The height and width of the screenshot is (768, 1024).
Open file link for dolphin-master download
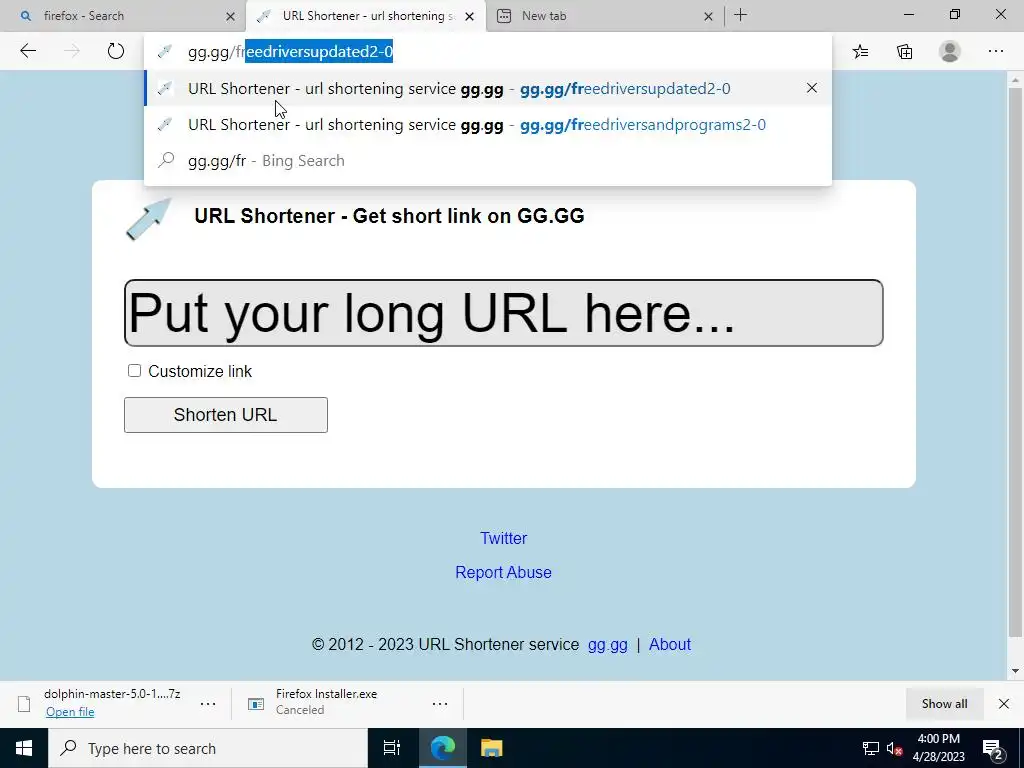(70, 712)
